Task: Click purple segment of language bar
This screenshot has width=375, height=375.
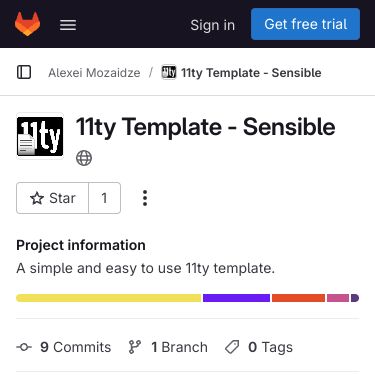Action: (x=236, y=298)
